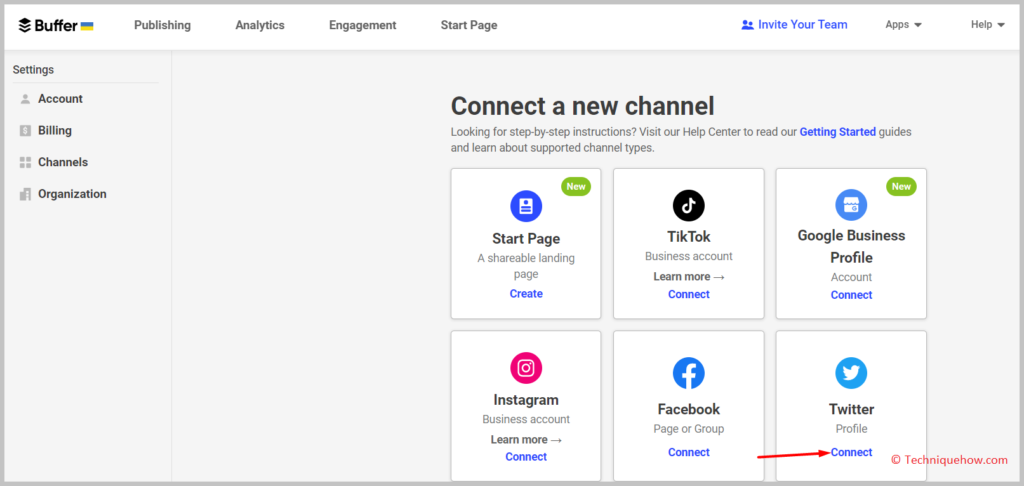Click the 'Connect a new channel' heading

pos(583,106)
